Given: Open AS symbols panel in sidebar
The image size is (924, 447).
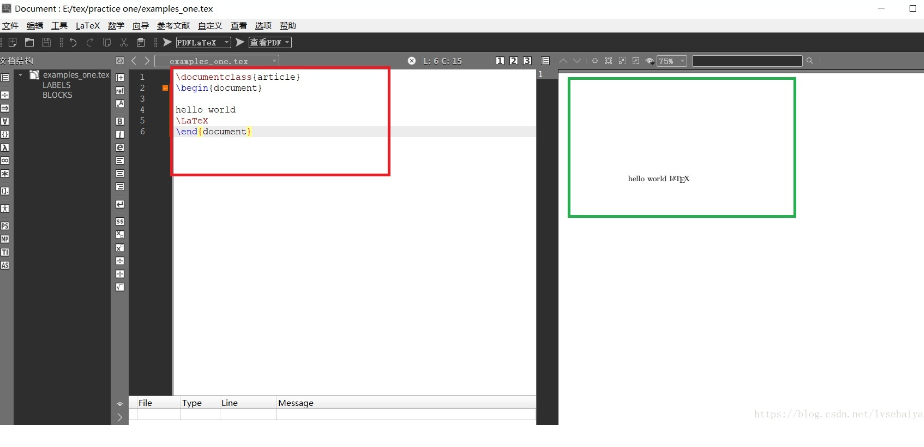Looking at the screenshot, I should click(5, 266).
